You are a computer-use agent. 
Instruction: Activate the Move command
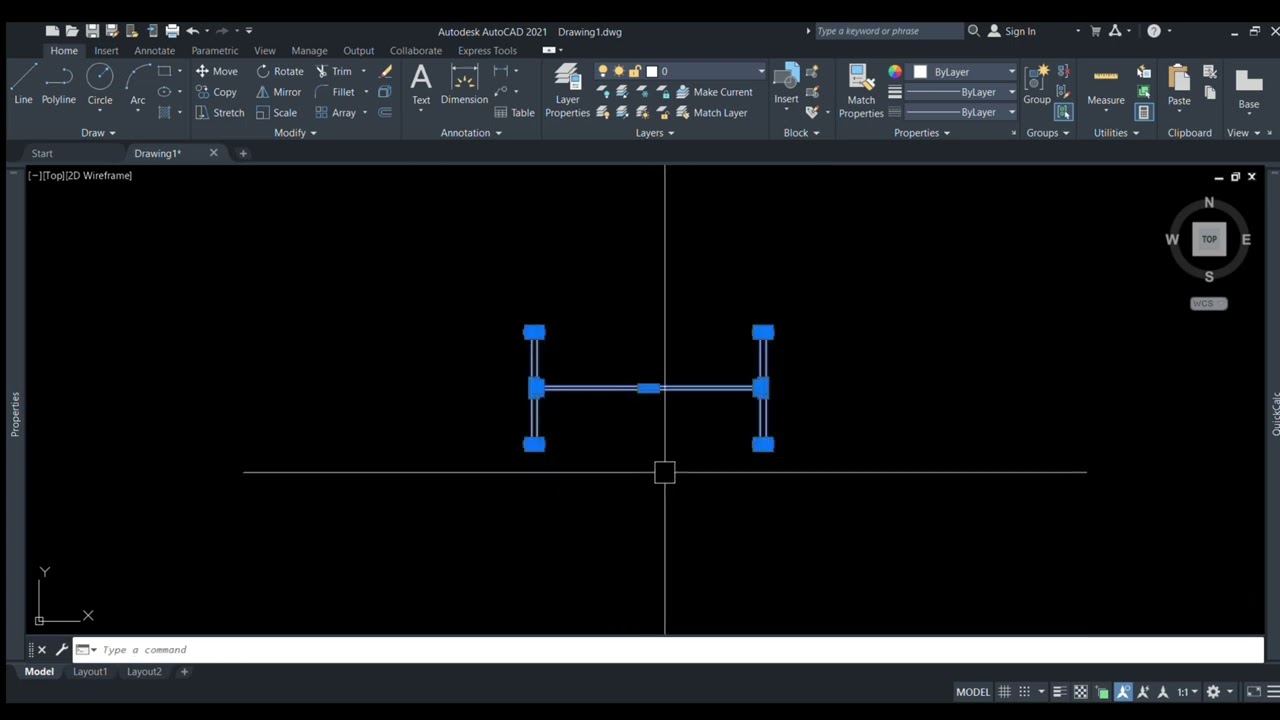pyautogui.click(x=217, y=71)
